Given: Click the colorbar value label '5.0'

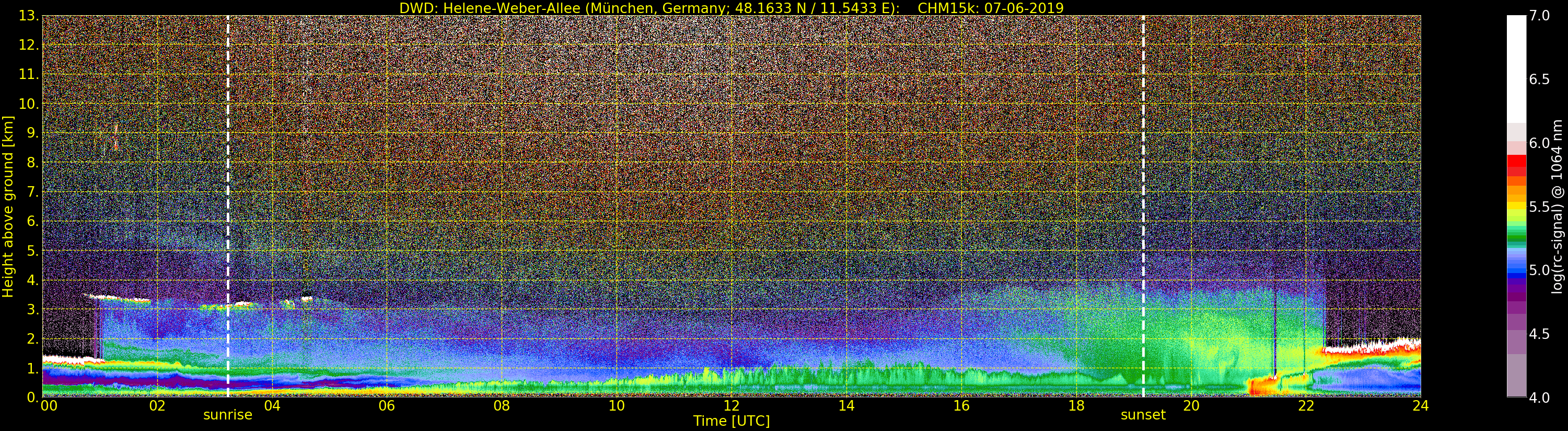Looking at the screenshot, I should coord(1539,270).
